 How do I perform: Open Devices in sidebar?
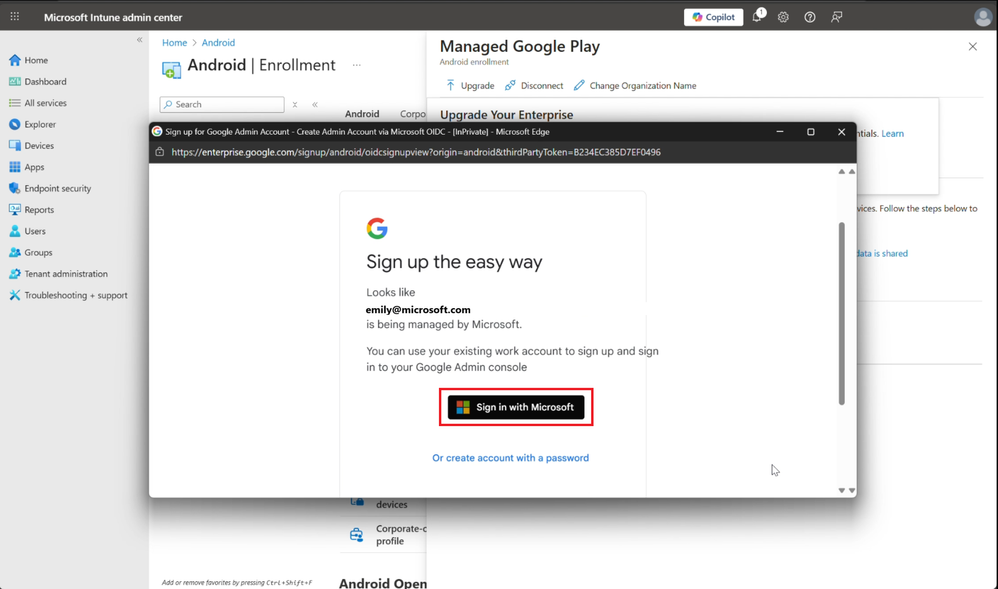coord(31,145)
